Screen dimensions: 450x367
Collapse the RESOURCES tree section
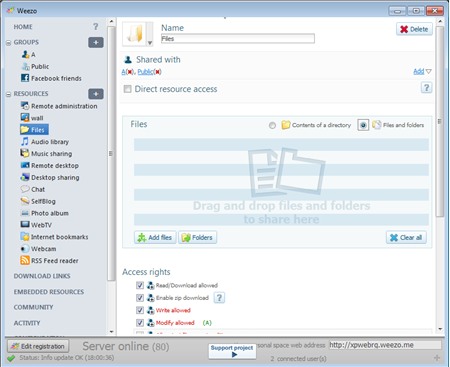9,94
